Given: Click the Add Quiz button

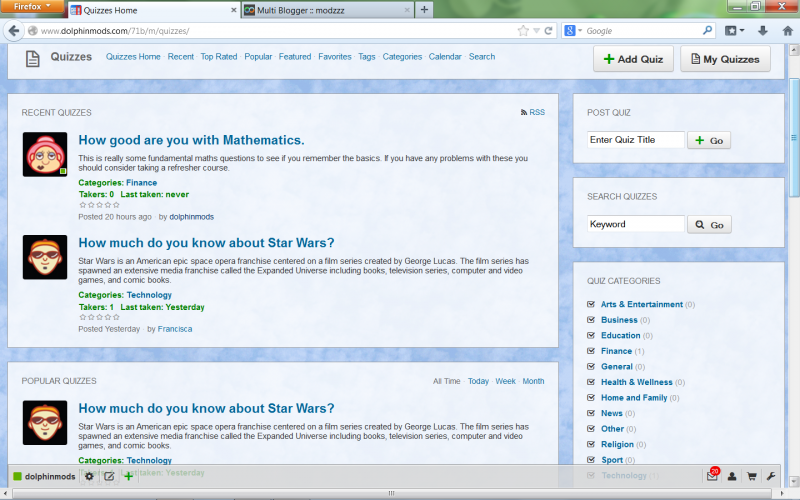Looking at the screenshot, I should 633,59.
